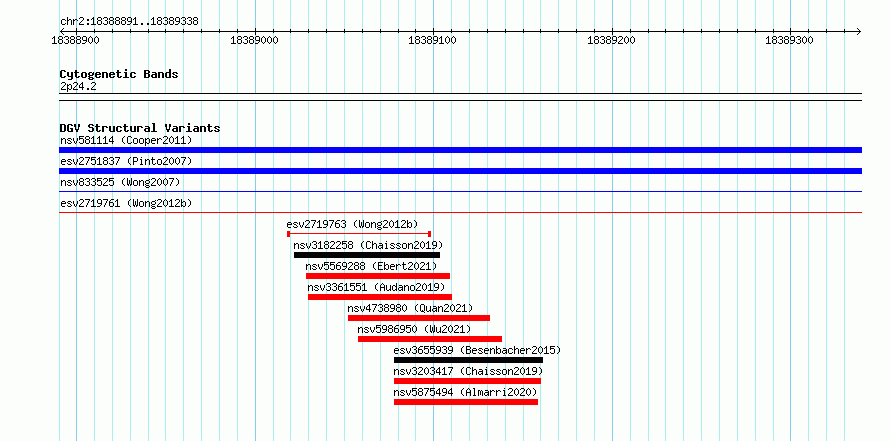Screen dimensions: 890x441
Task: Click the right arrowhead of the ruler
Action: click(858, 31)
